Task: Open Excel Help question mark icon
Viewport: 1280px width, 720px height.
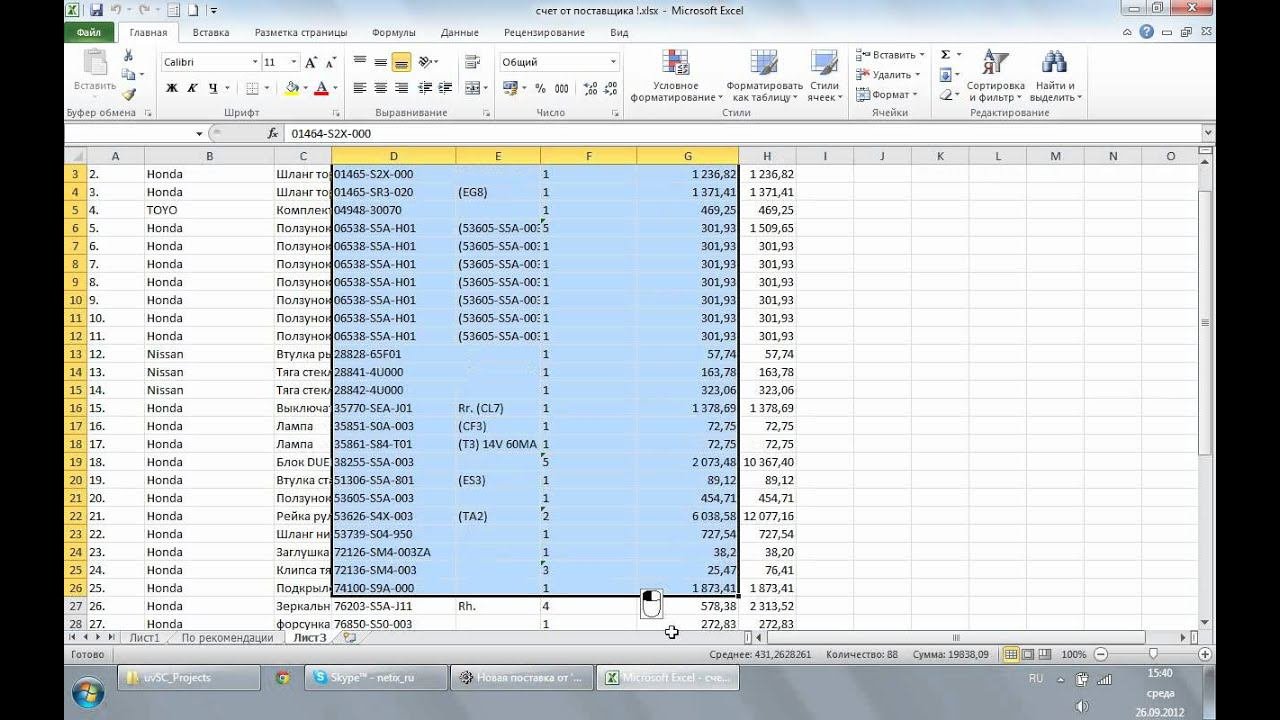Action: 1146,32
